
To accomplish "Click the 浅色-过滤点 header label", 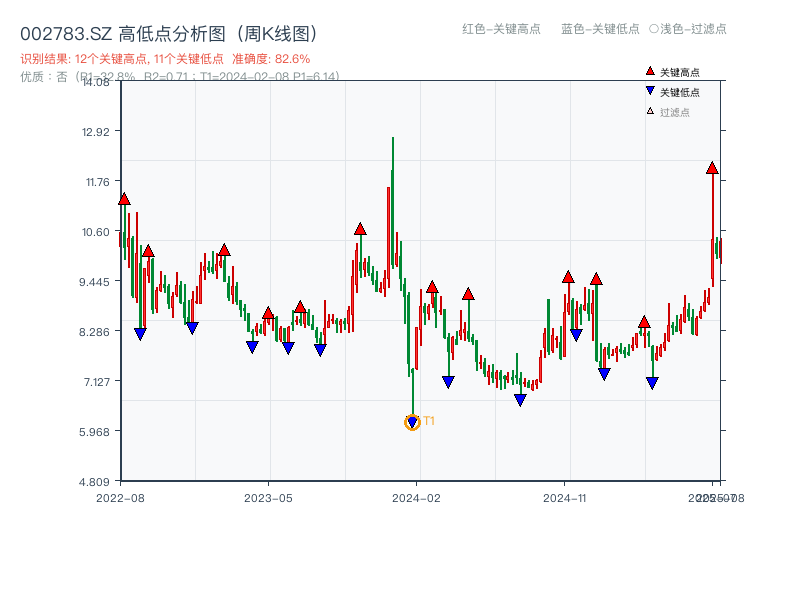I will [x=693, y=30].
